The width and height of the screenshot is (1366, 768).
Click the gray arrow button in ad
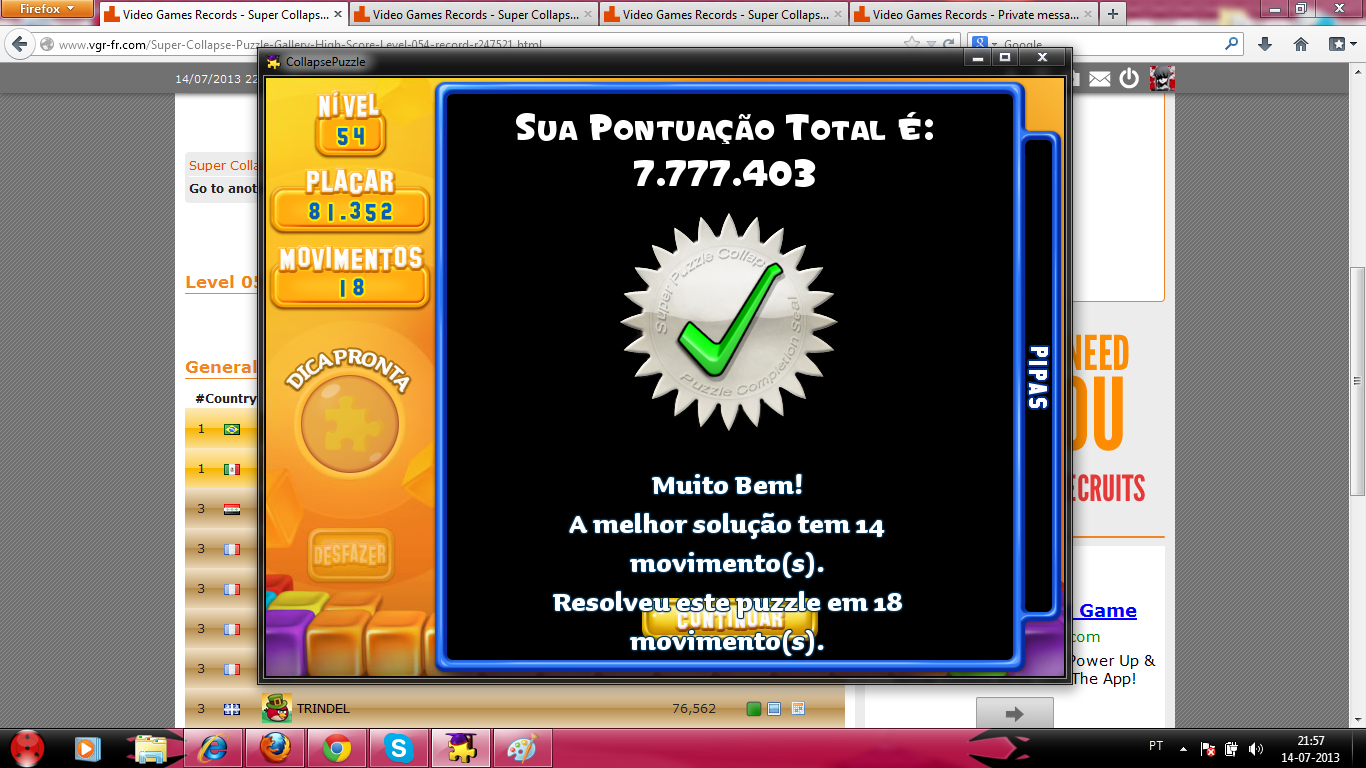point(1014,713)
